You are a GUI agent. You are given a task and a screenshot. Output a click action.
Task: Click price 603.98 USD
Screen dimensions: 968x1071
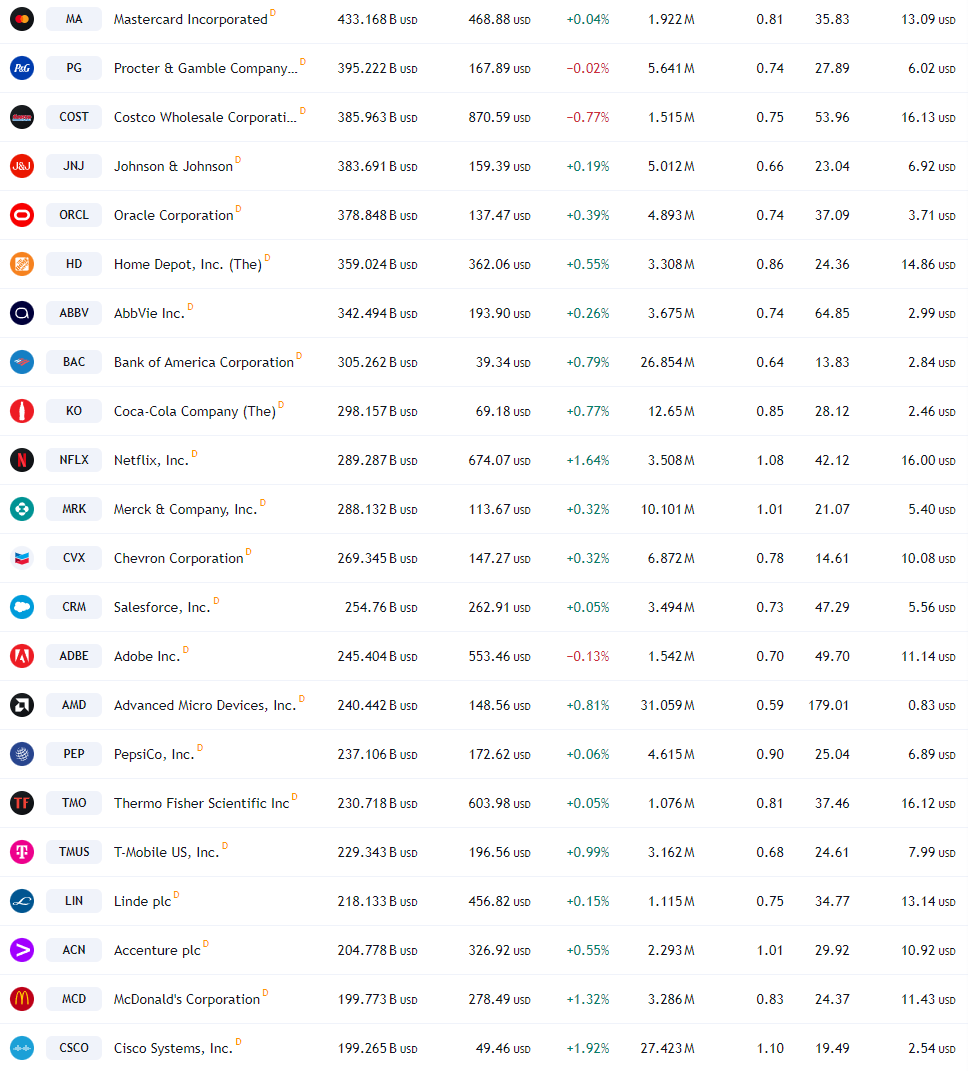(499, 803)
